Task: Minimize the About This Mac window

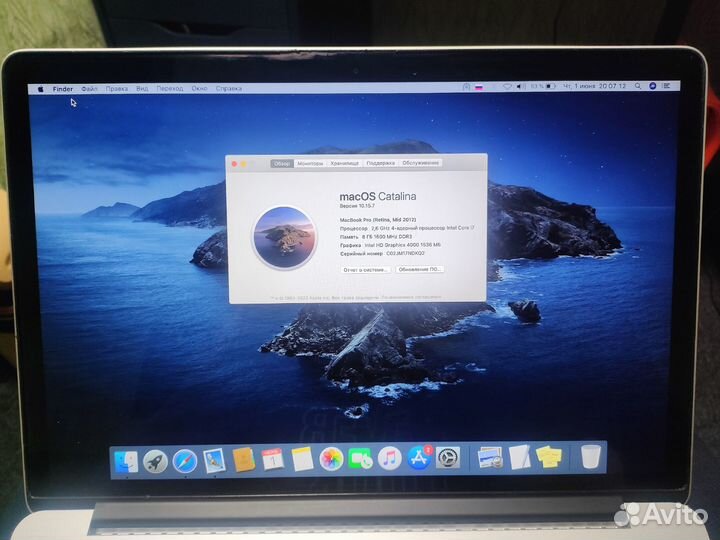Action: coord(243,164)
